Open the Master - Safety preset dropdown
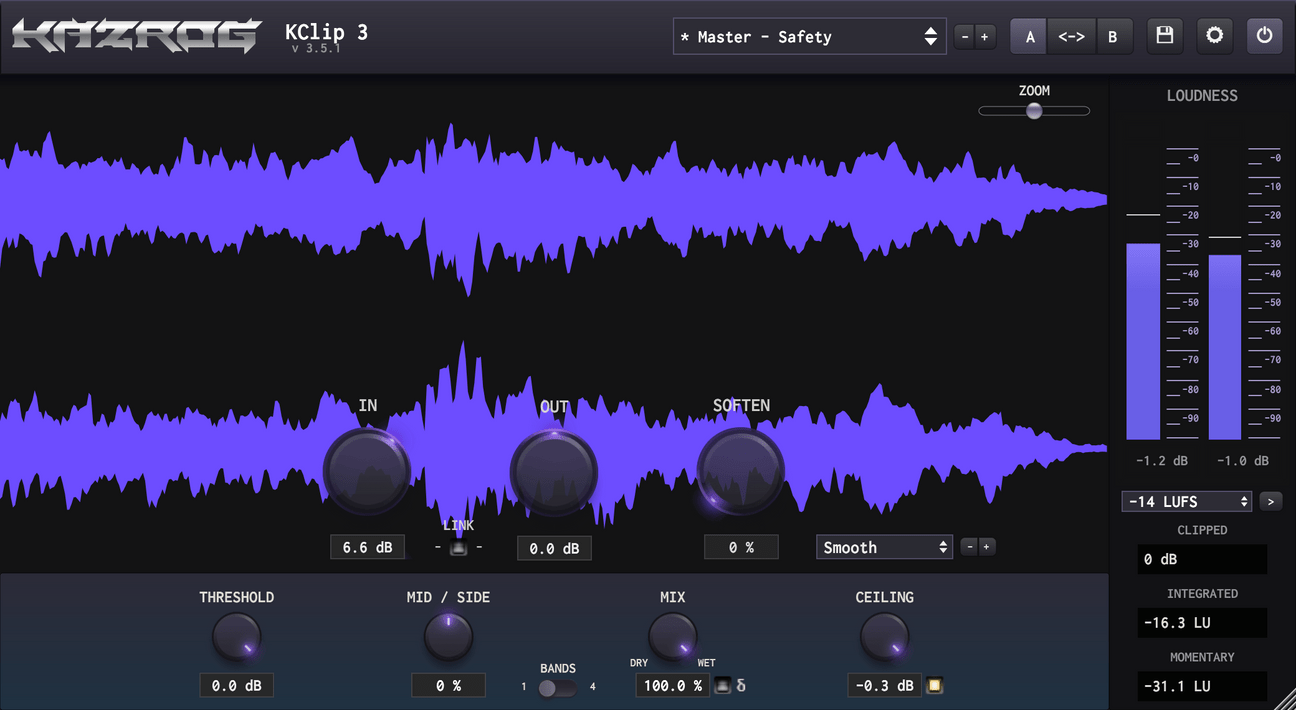This screenshot has height=710, width=1296. click(x=809, y=37)
